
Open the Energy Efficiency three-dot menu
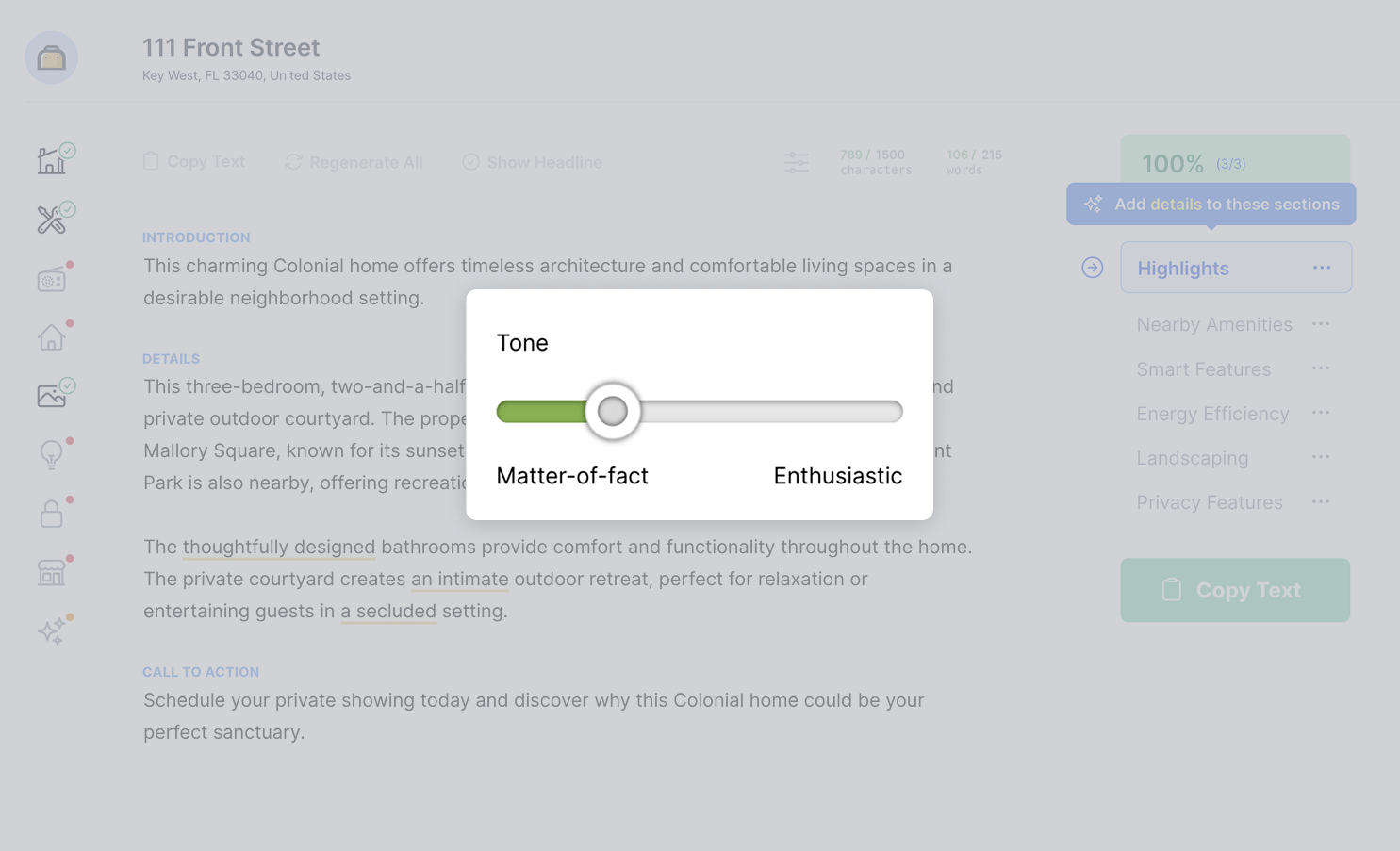coord(1321,413)
